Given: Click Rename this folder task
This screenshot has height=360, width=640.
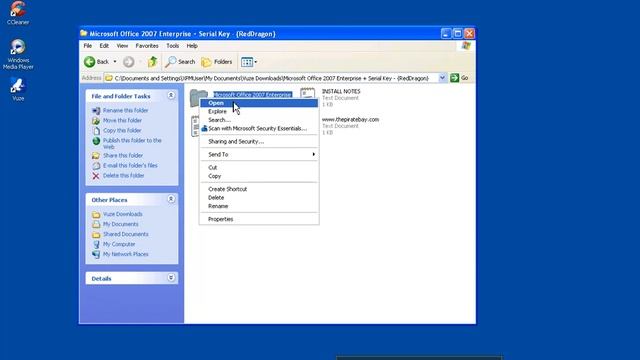Looking at the screenshot, I should pos(125,111).
